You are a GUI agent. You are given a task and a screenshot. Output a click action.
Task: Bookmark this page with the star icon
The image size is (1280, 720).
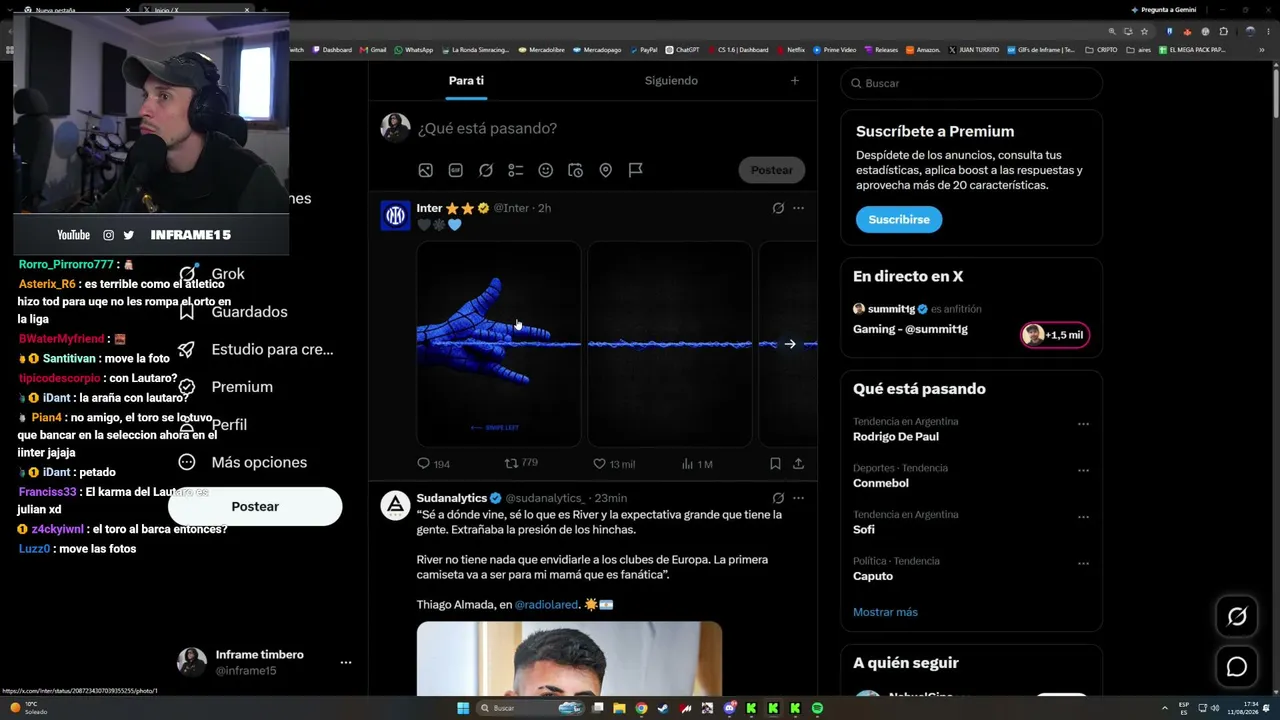coord(1144,31)
